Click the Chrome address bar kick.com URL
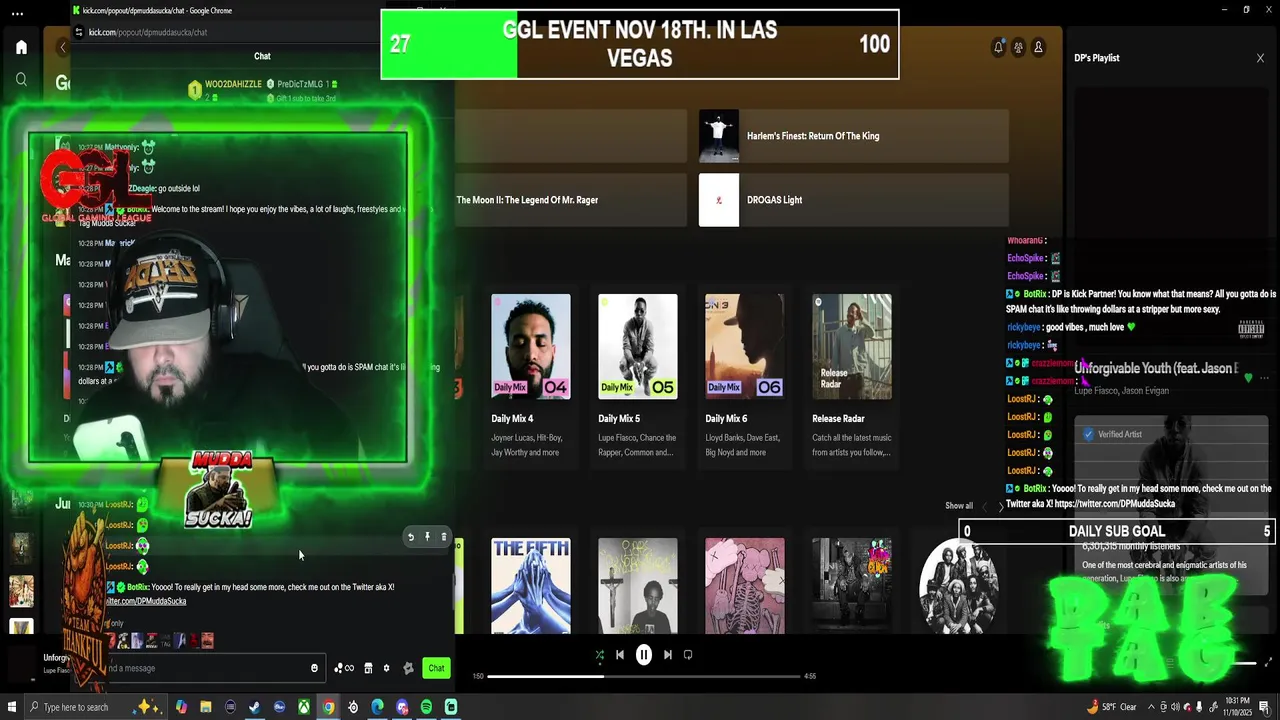Screen dimensions: 1280x720 coord(147,32)
